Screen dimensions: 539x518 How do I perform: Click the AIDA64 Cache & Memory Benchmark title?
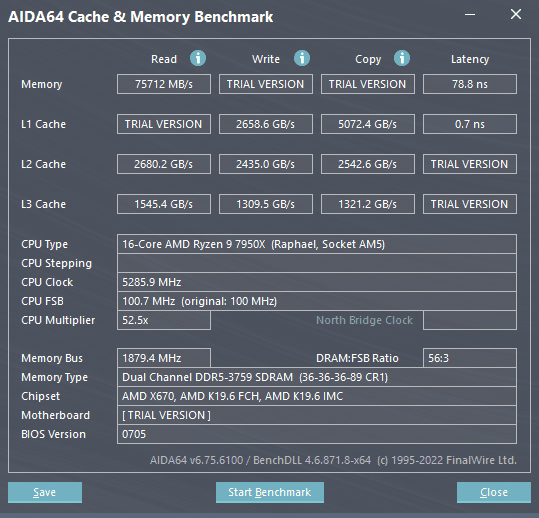click(x=141, y=17)
